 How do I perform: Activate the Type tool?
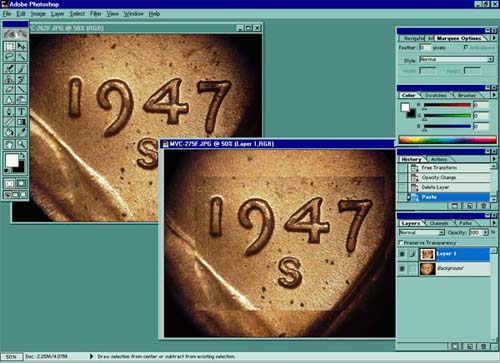(21, 112)
